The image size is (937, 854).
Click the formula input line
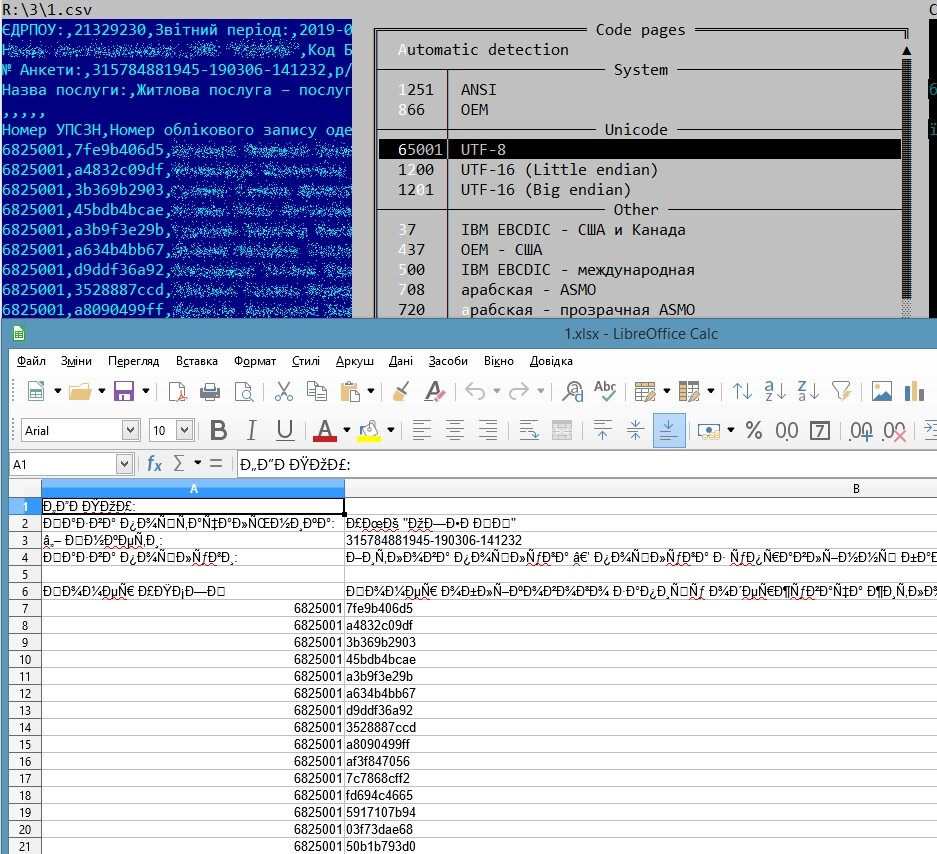point(580,464)
